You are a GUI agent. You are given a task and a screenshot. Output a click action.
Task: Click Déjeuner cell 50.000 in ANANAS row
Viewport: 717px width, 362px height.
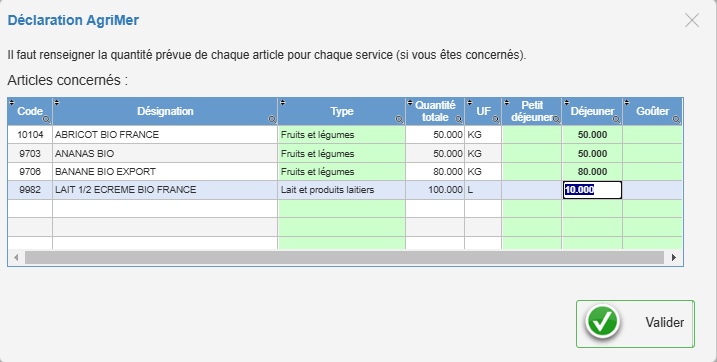pyautogui.click(x=592, y=154)
